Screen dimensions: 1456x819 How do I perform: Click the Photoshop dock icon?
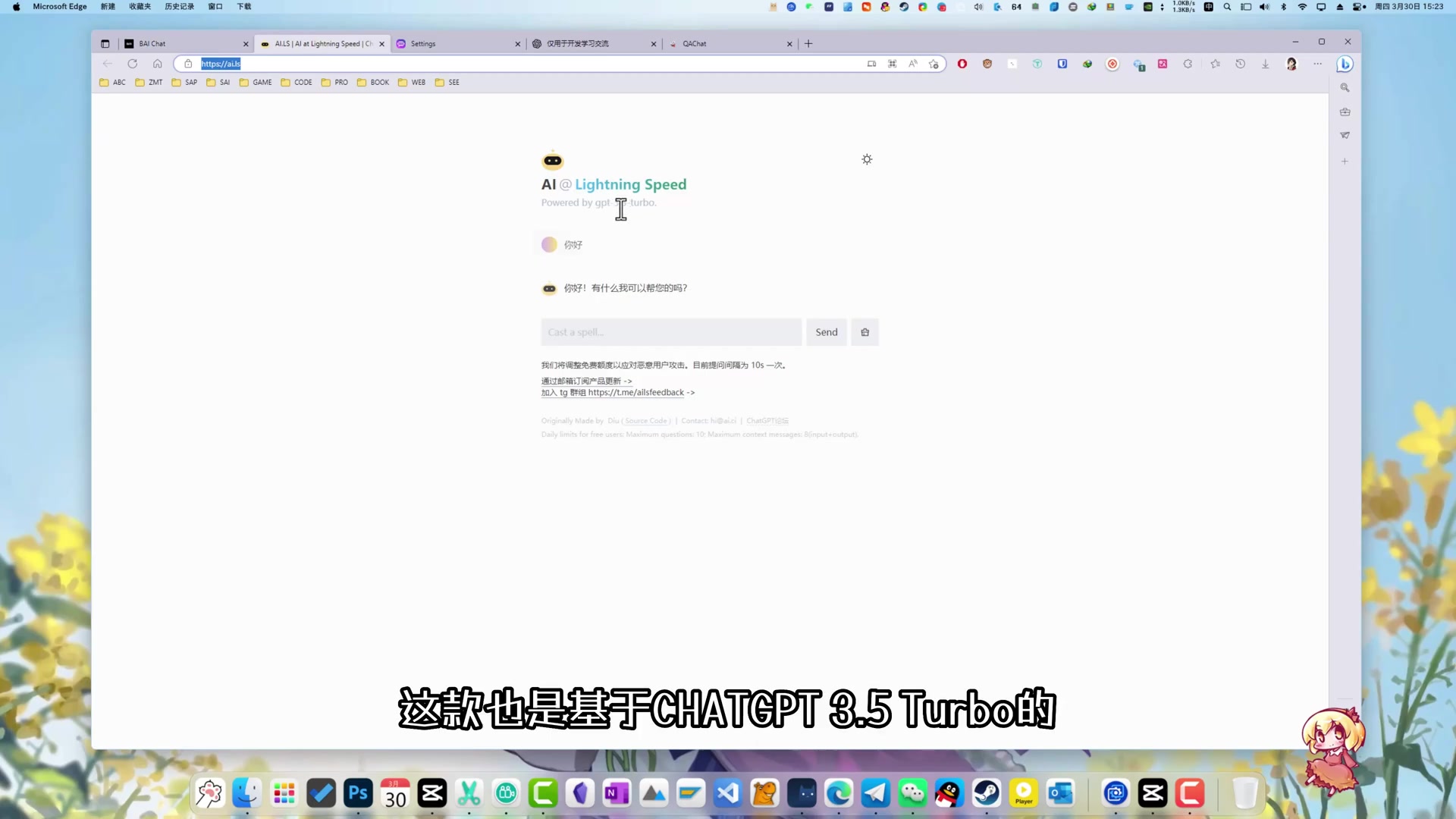point(357,793)
